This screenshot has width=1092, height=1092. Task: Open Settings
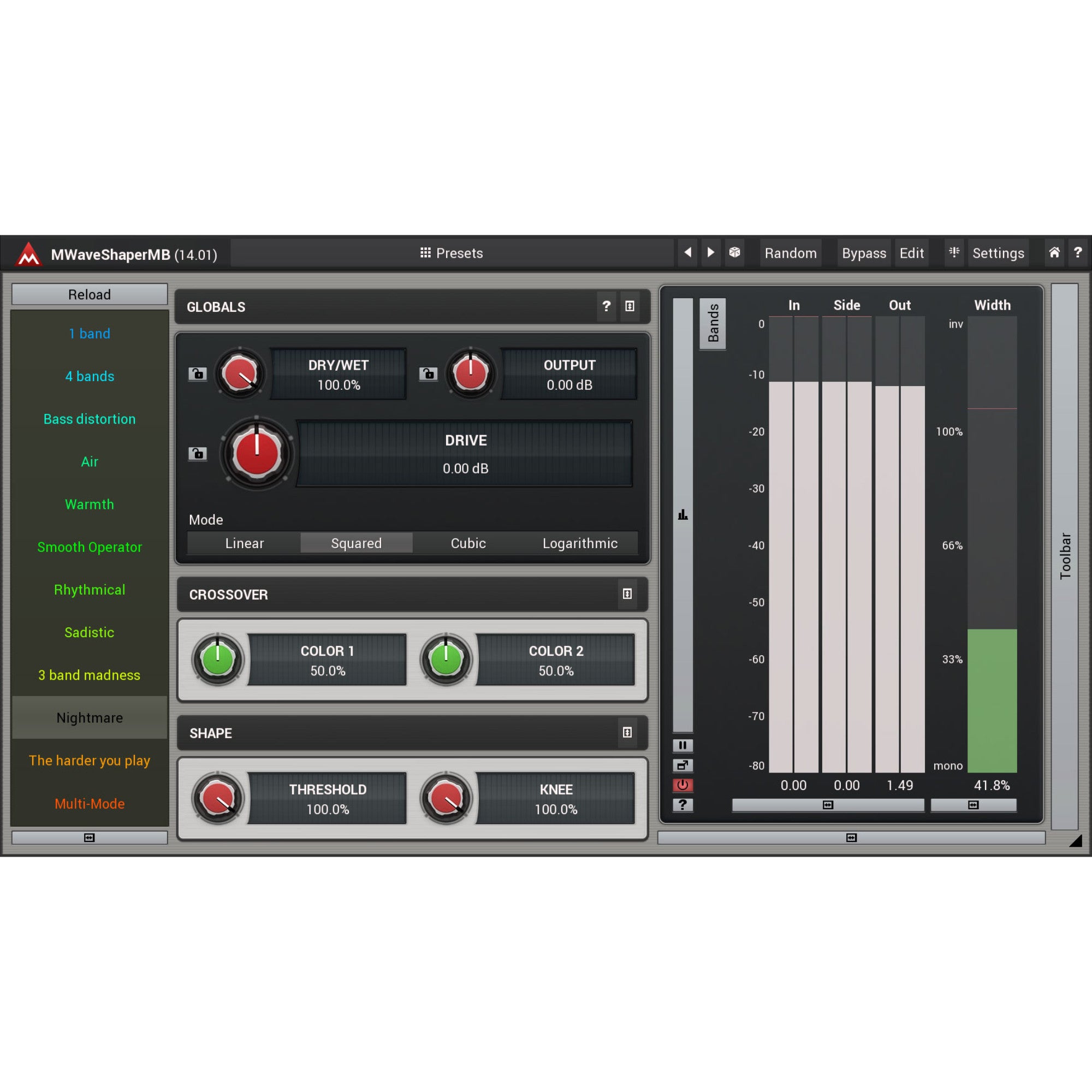click(998, 253)
